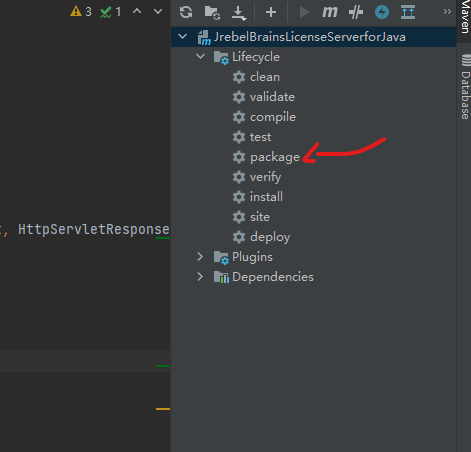471x452 pixels.
Task: Select the site lifecycle goal
Action: 260,217
